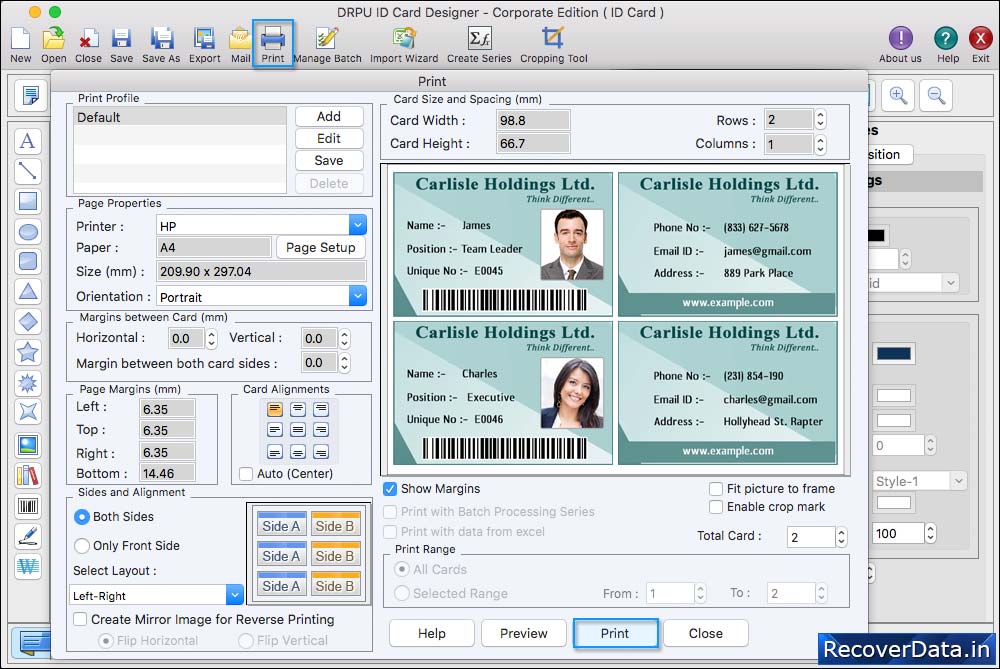
Task: Click the Card Width field
Action: coord(533,121)
